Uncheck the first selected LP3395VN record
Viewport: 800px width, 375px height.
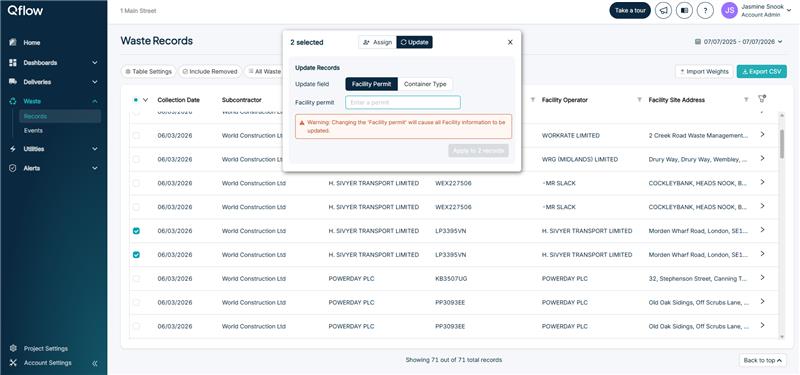(x=136, y=231)
